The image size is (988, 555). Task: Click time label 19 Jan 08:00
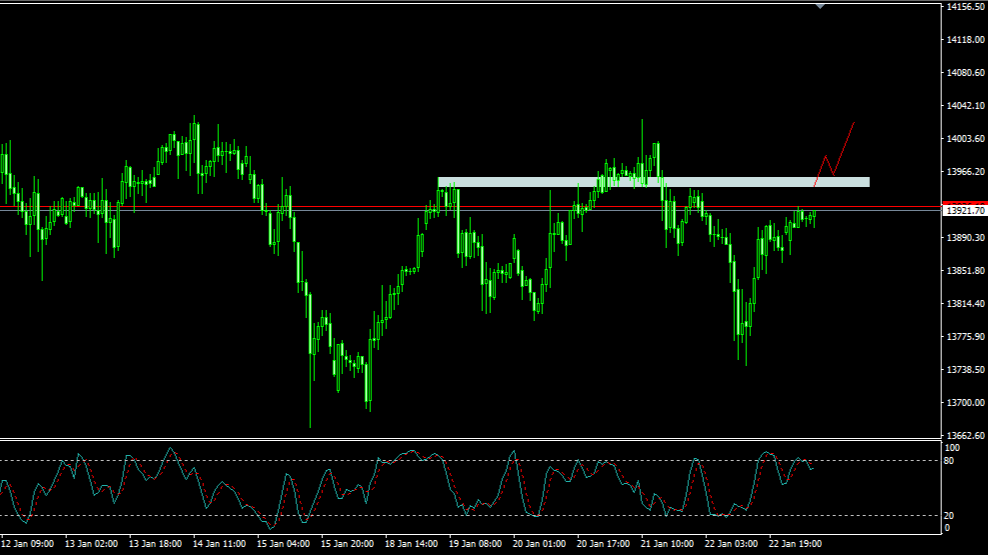(475, 544)
